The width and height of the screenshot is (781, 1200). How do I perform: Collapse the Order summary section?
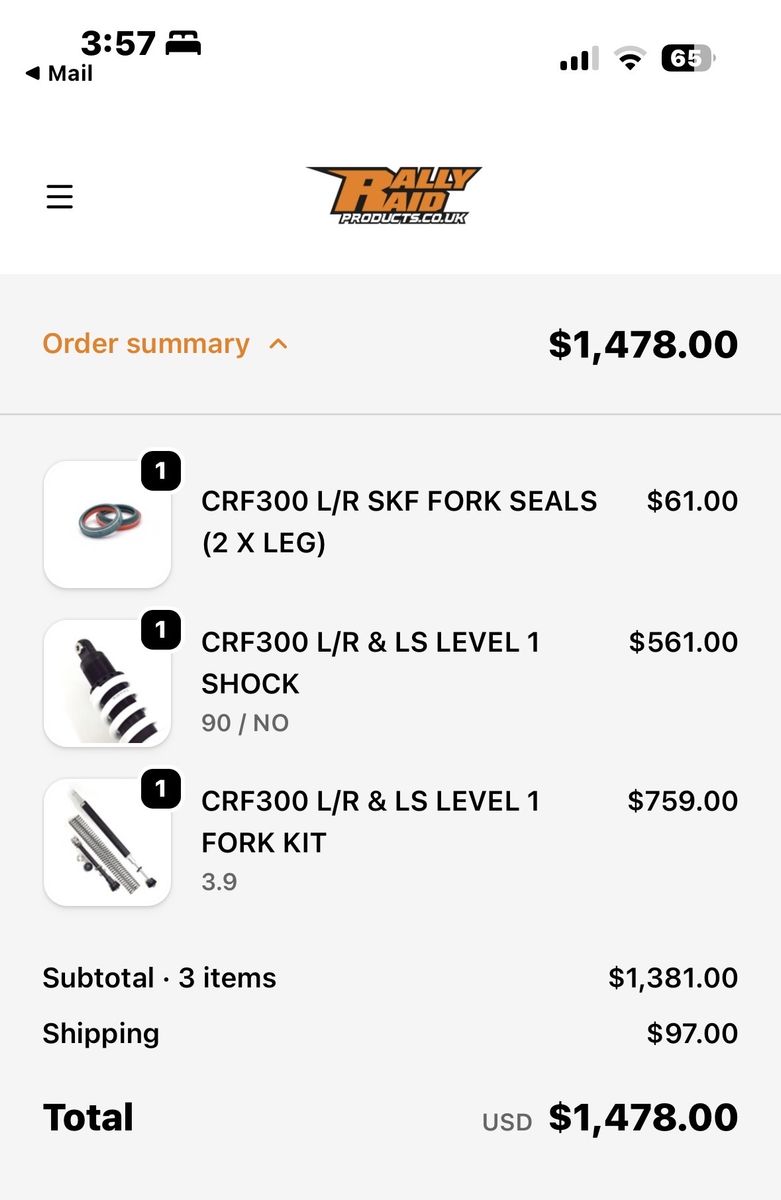(x=146, y=344)
